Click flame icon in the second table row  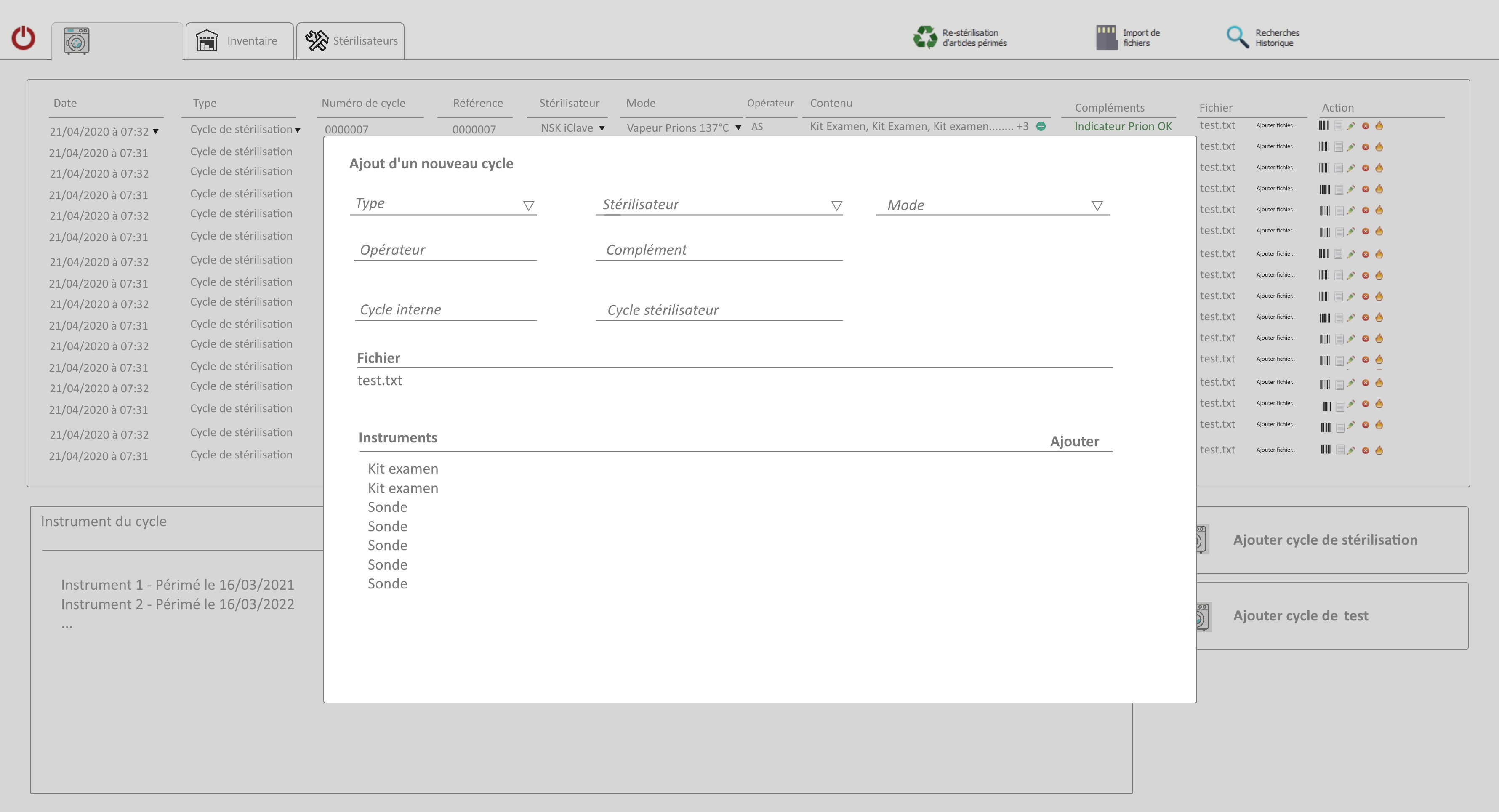click(1379, 146)
